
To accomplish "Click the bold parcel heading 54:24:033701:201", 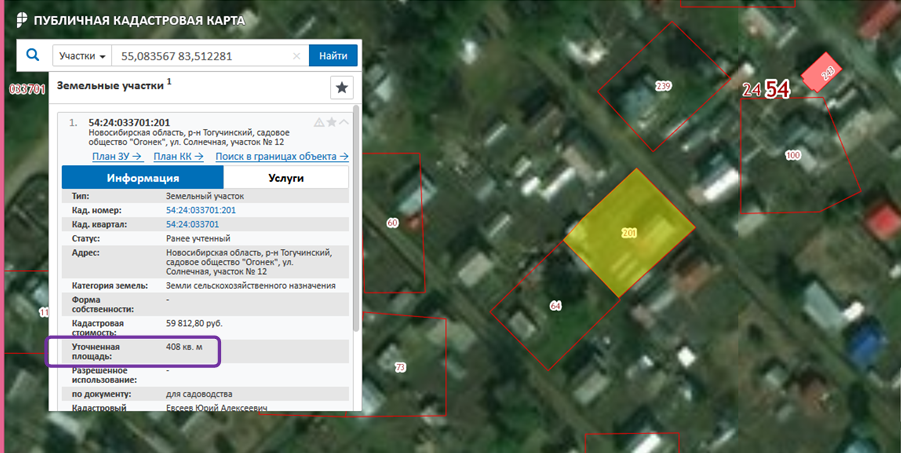I will click(129, 122).
